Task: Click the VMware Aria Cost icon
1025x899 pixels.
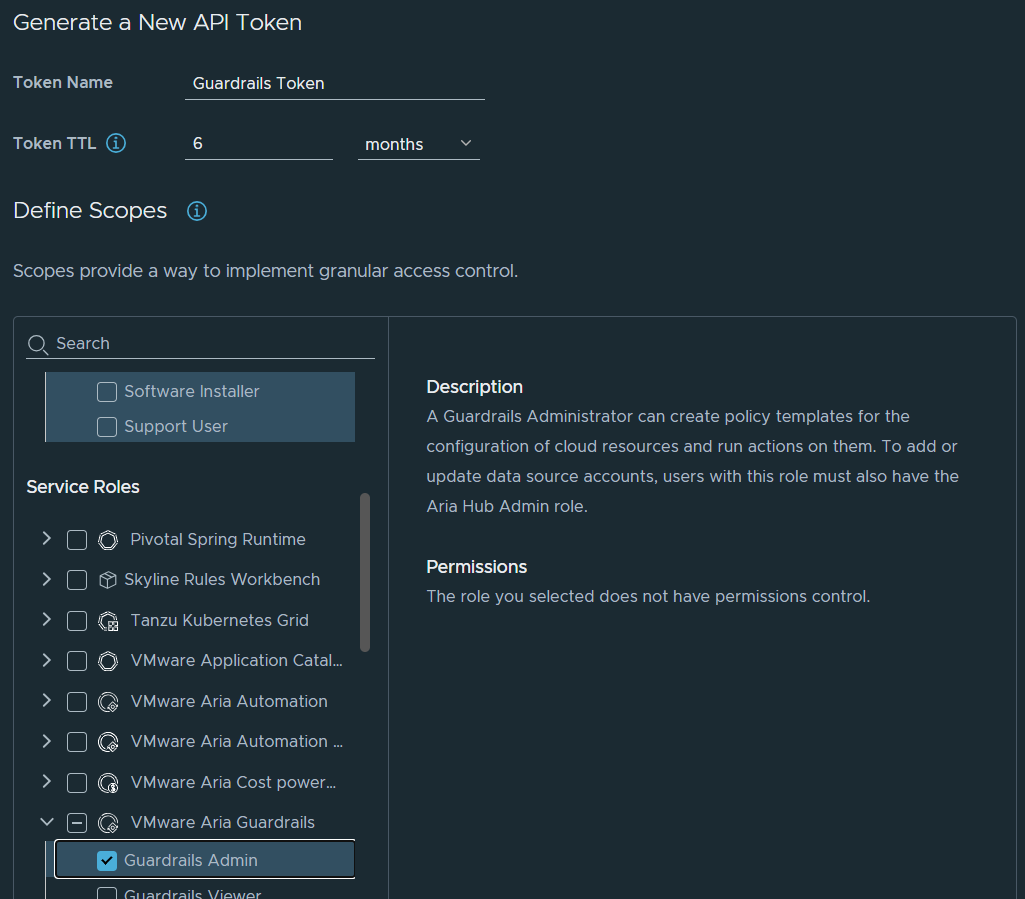Action: coord(108,783)
